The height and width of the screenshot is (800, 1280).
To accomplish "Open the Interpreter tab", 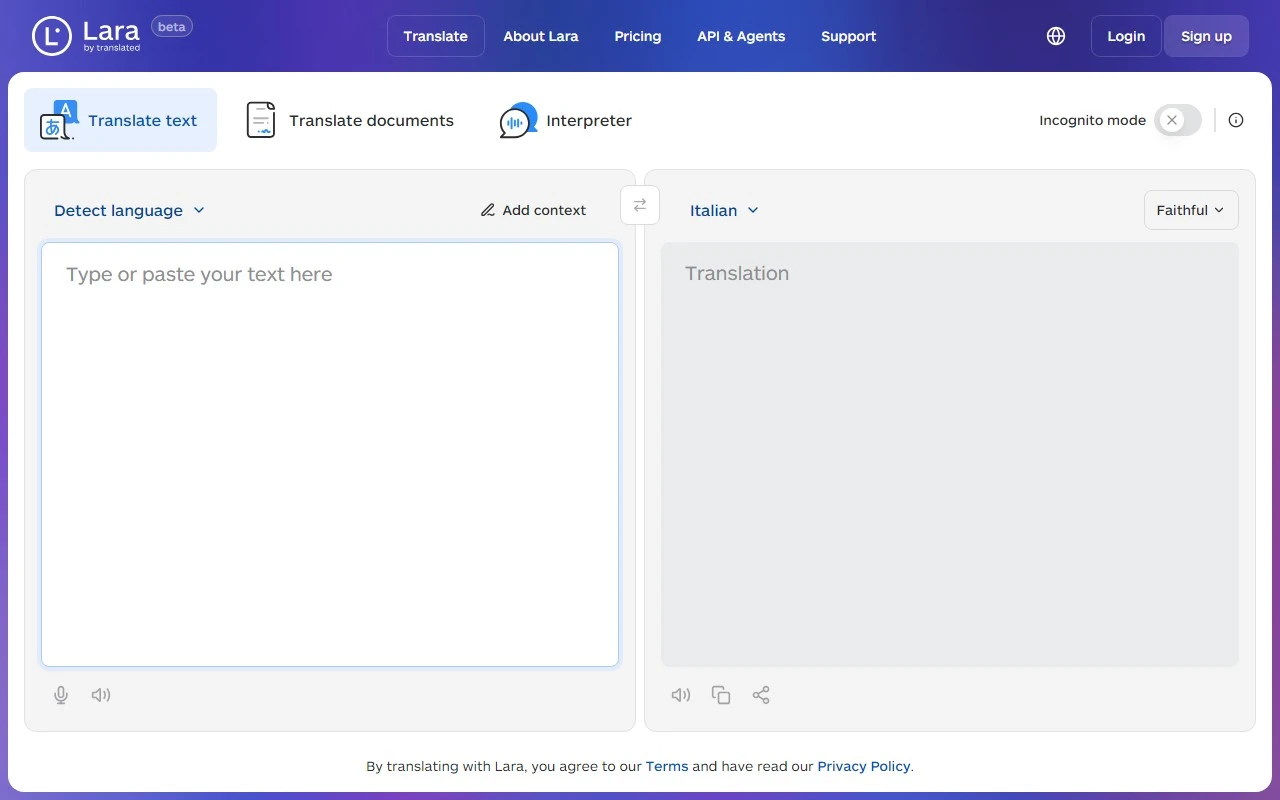I will point(566,120).
